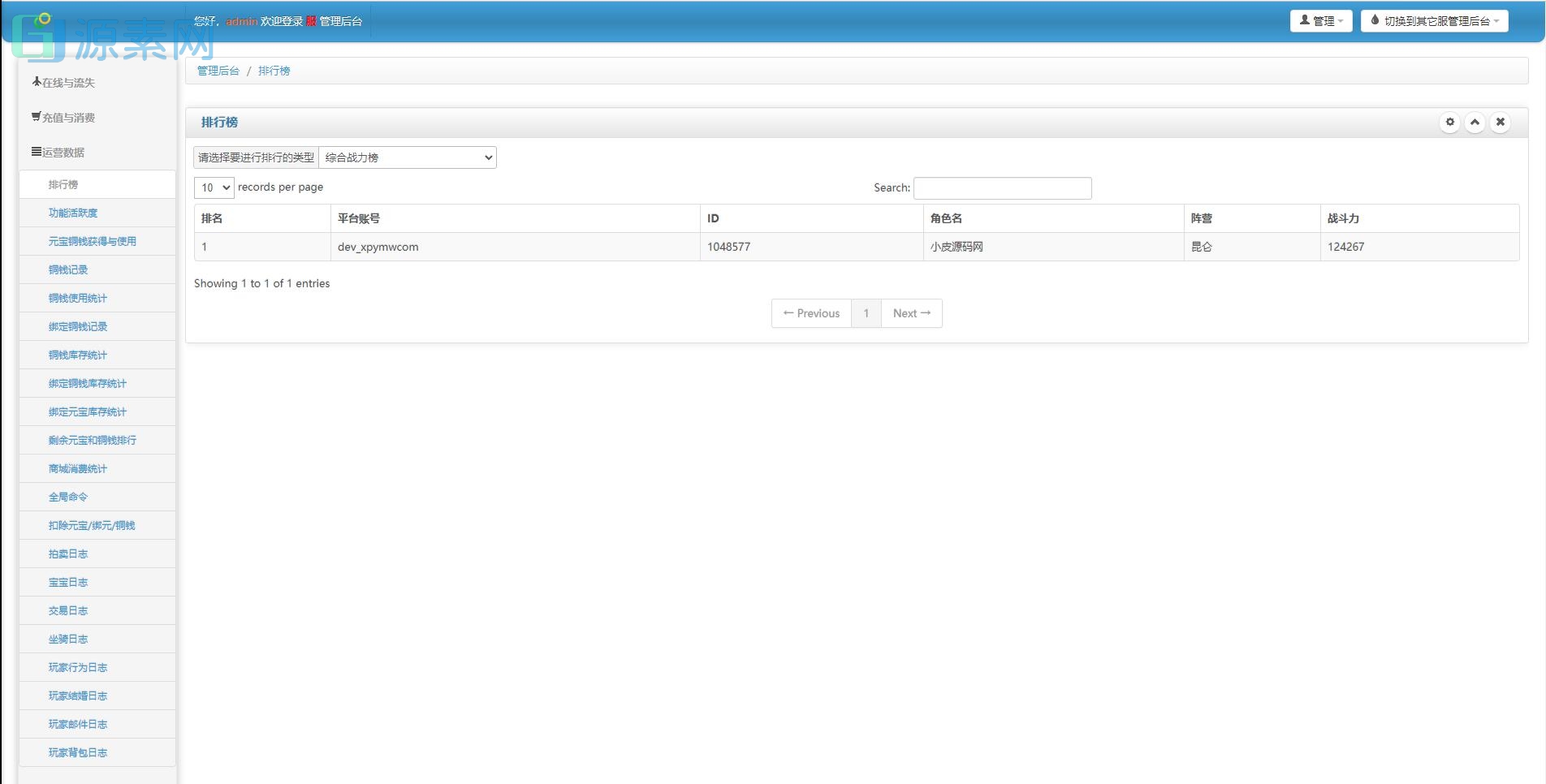Click inside the Search input field
Screen dimensions: 1546x784
(1002, 188)
